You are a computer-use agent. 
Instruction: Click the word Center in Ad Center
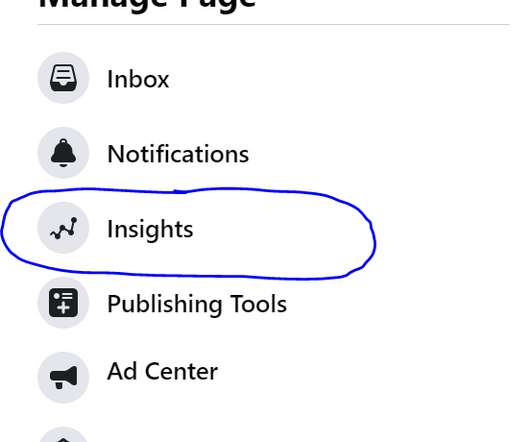click(181, 372)
